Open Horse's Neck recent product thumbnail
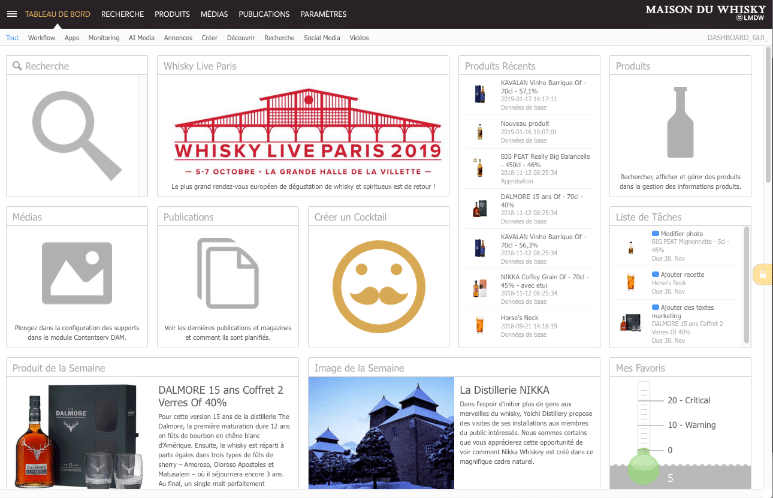773x498 pixels. coord(480,325)
